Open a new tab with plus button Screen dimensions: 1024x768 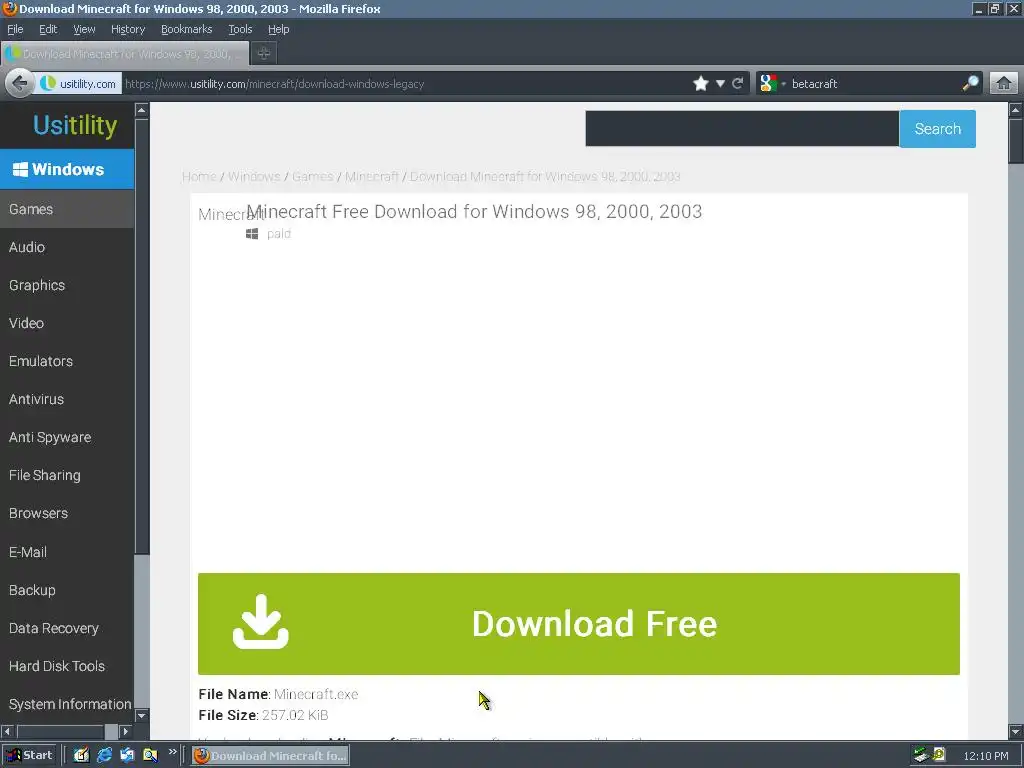tap(264, 54)
